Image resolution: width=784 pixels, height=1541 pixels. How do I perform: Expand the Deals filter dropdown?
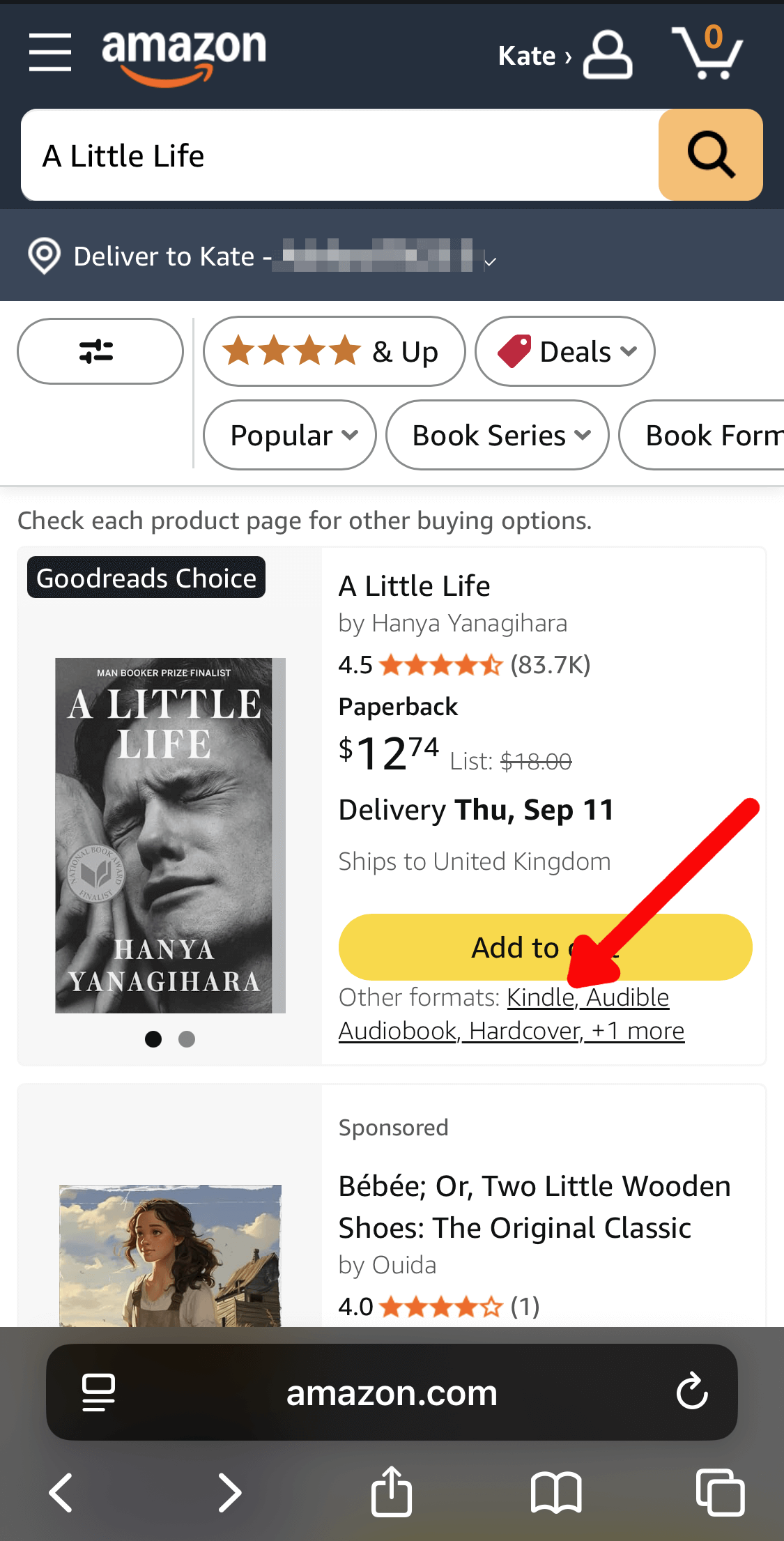564,351
